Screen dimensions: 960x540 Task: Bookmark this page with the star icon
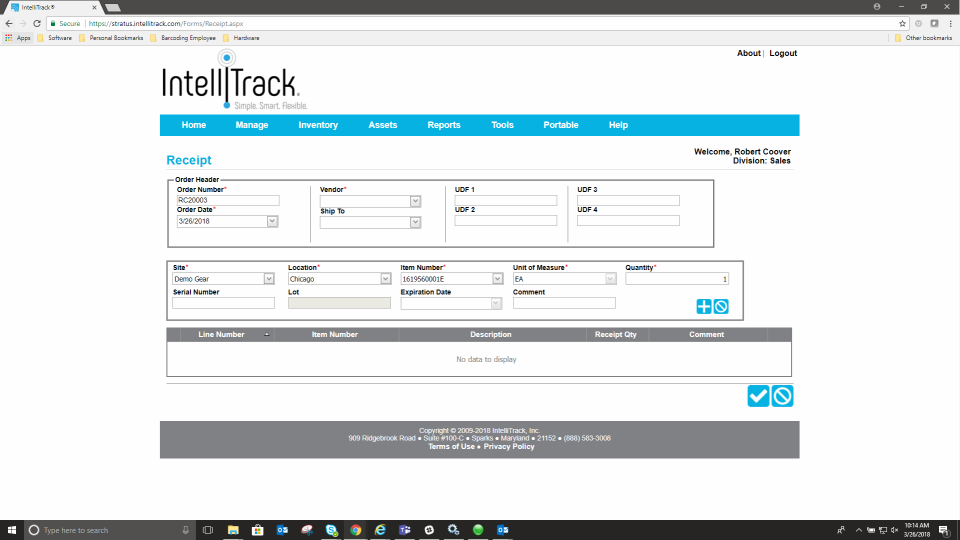(x=902, y=23)
